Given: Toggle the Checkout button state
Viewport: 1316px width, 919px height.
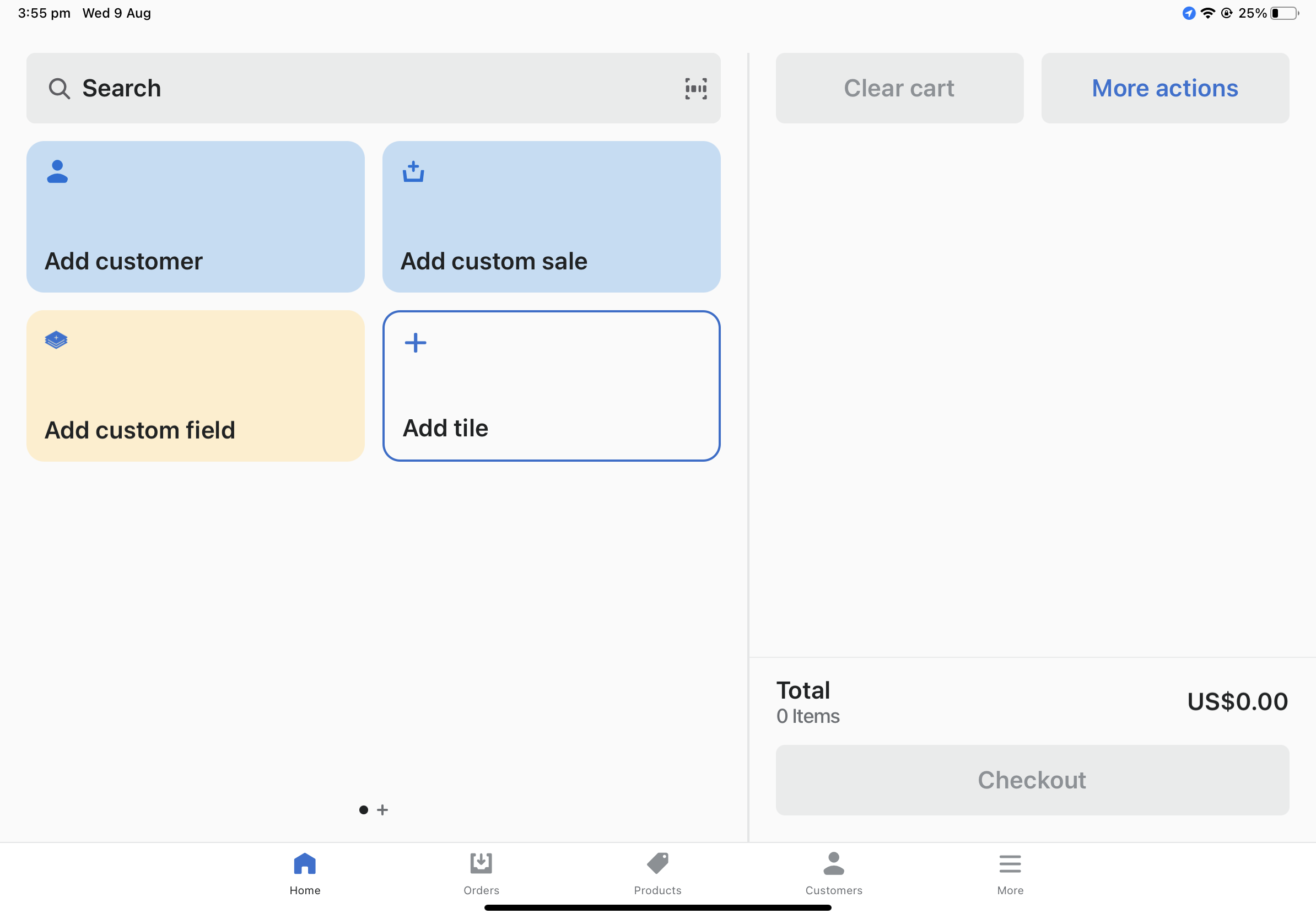Looking at the screenshot, I should coord(1032,779).
